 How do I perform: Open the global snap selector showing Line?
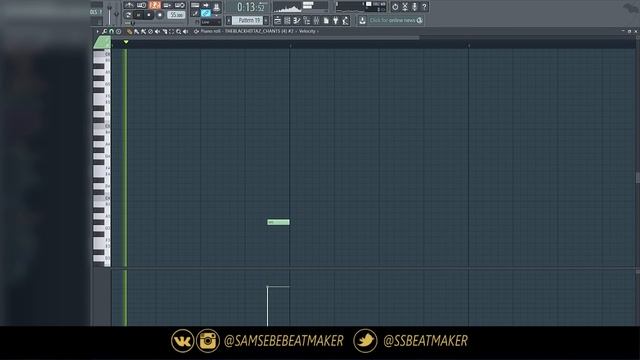click(210, 22)
